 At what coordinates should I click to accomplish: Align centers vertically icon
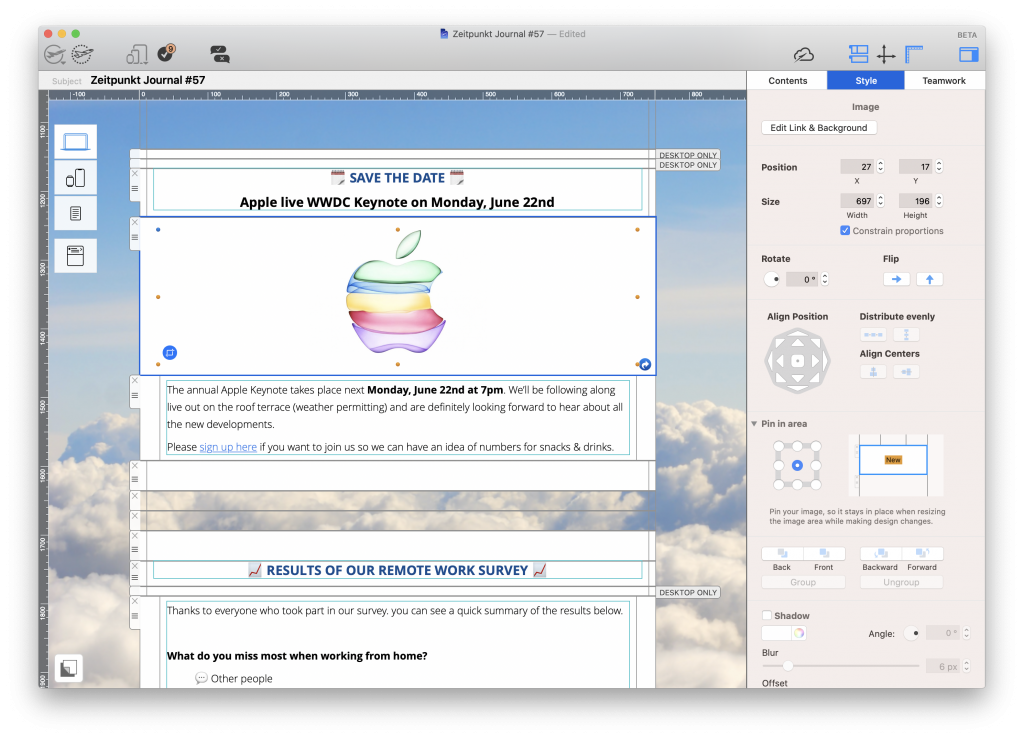873,372
